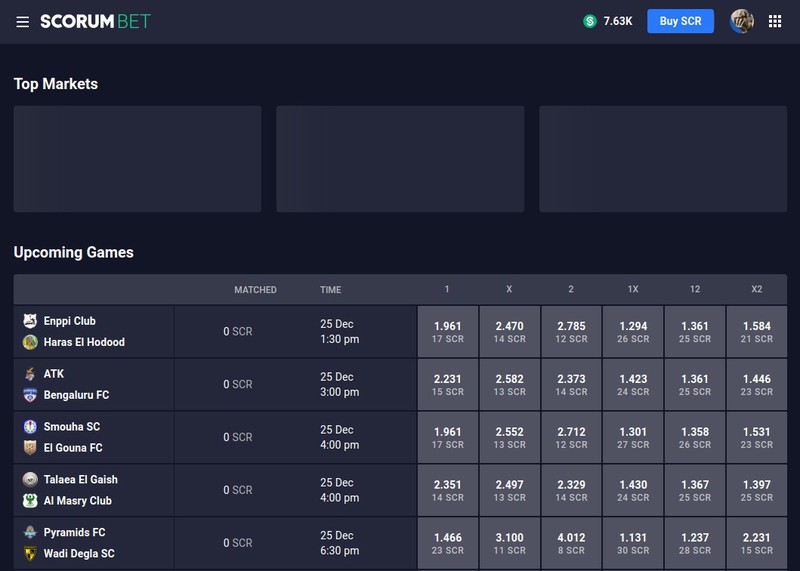Click the Pyramids FC team logo
Viewport: 800px width, 571px height.
click(30, 532)
